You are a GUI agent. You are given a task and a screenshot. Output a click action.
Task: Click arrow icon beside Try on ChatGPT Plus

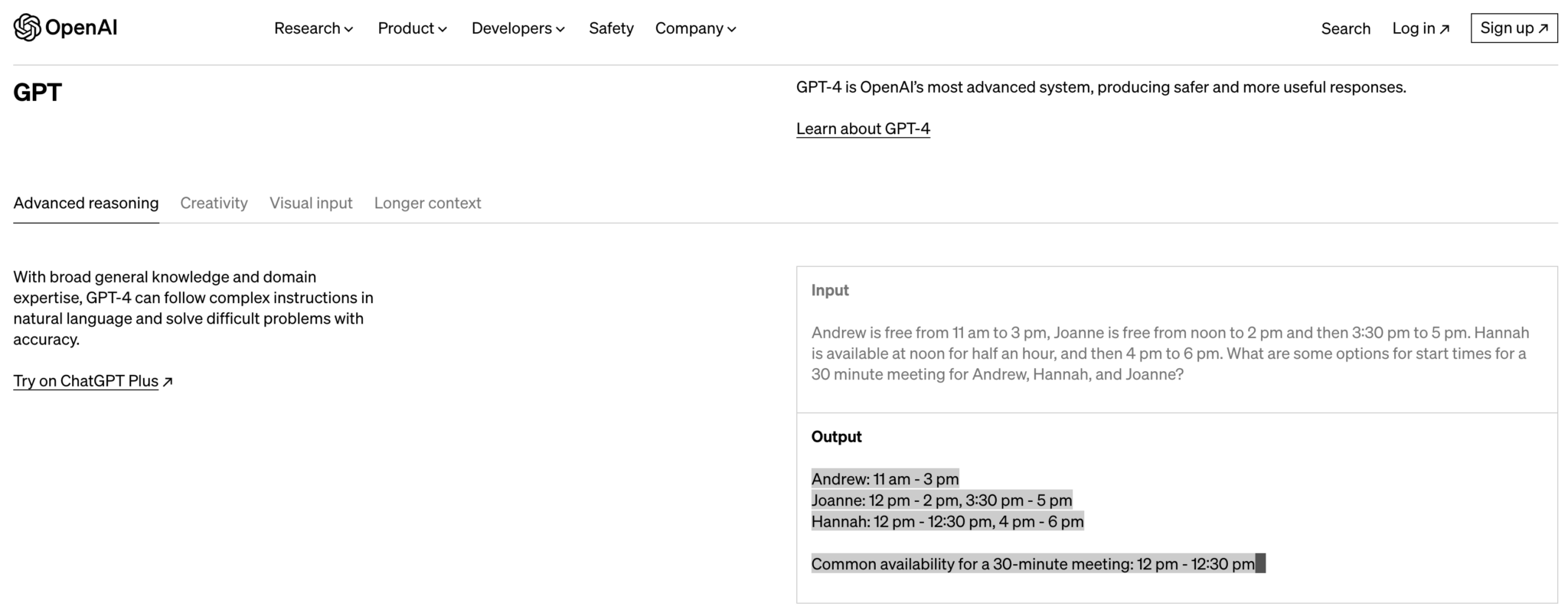click(168, 382)
